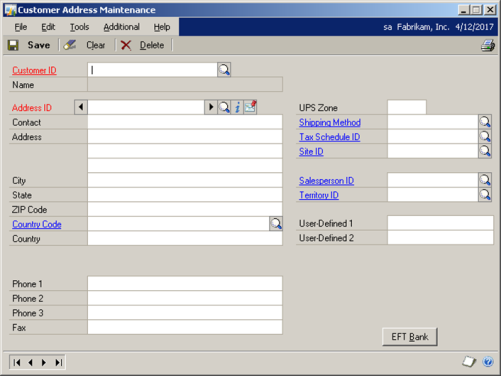Click the Site ID link
Viewport: 501px width, 376px height.
311,152
